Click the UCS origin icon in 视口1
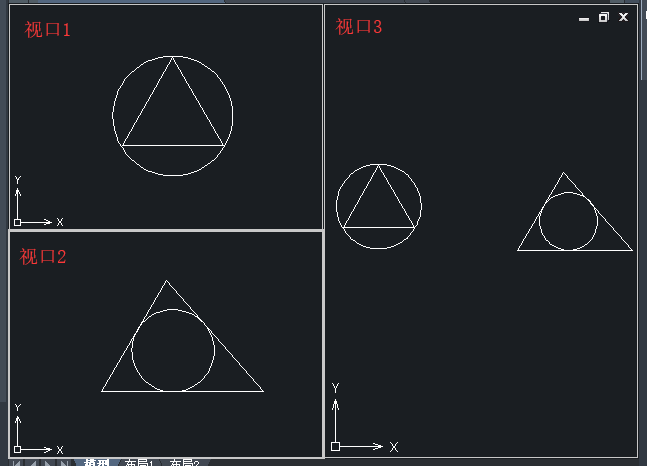 (17, 222)
